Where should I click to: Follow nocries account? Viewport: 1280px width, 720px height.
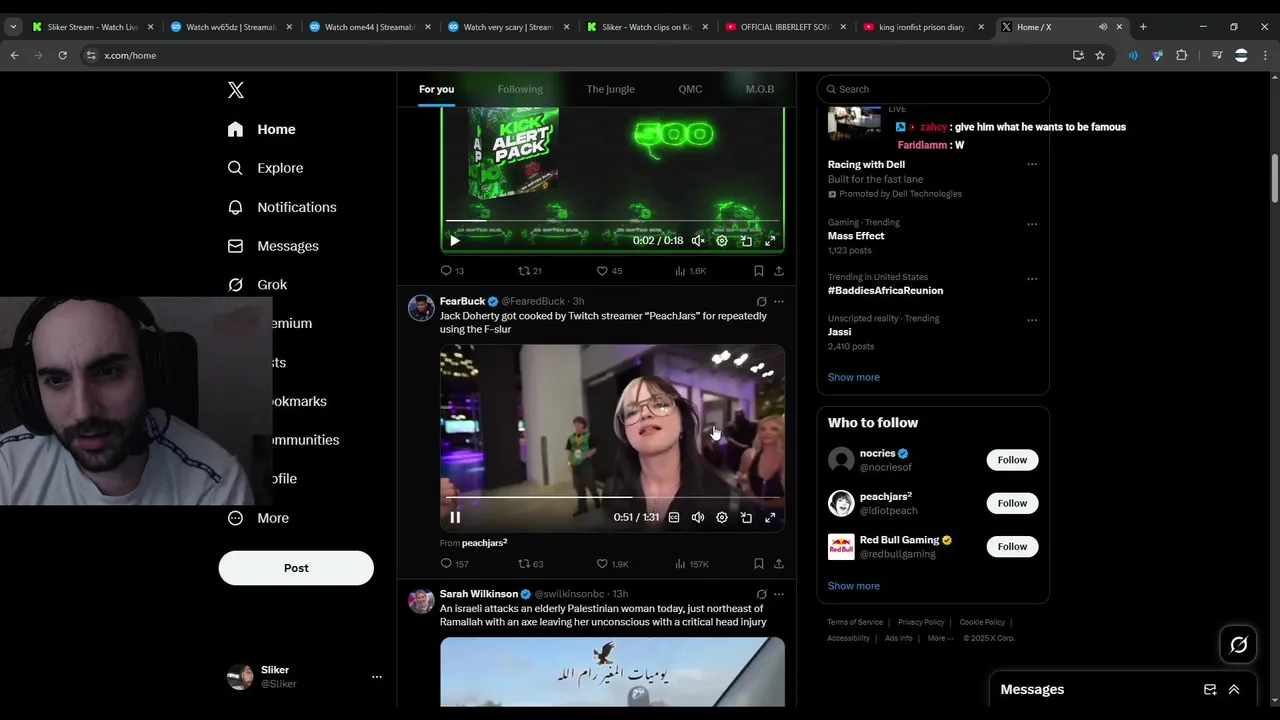1012,460
